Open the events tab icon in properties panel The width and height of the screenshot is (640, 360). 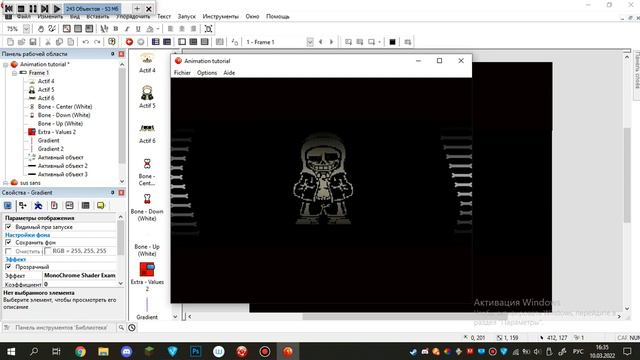(85, 205)
